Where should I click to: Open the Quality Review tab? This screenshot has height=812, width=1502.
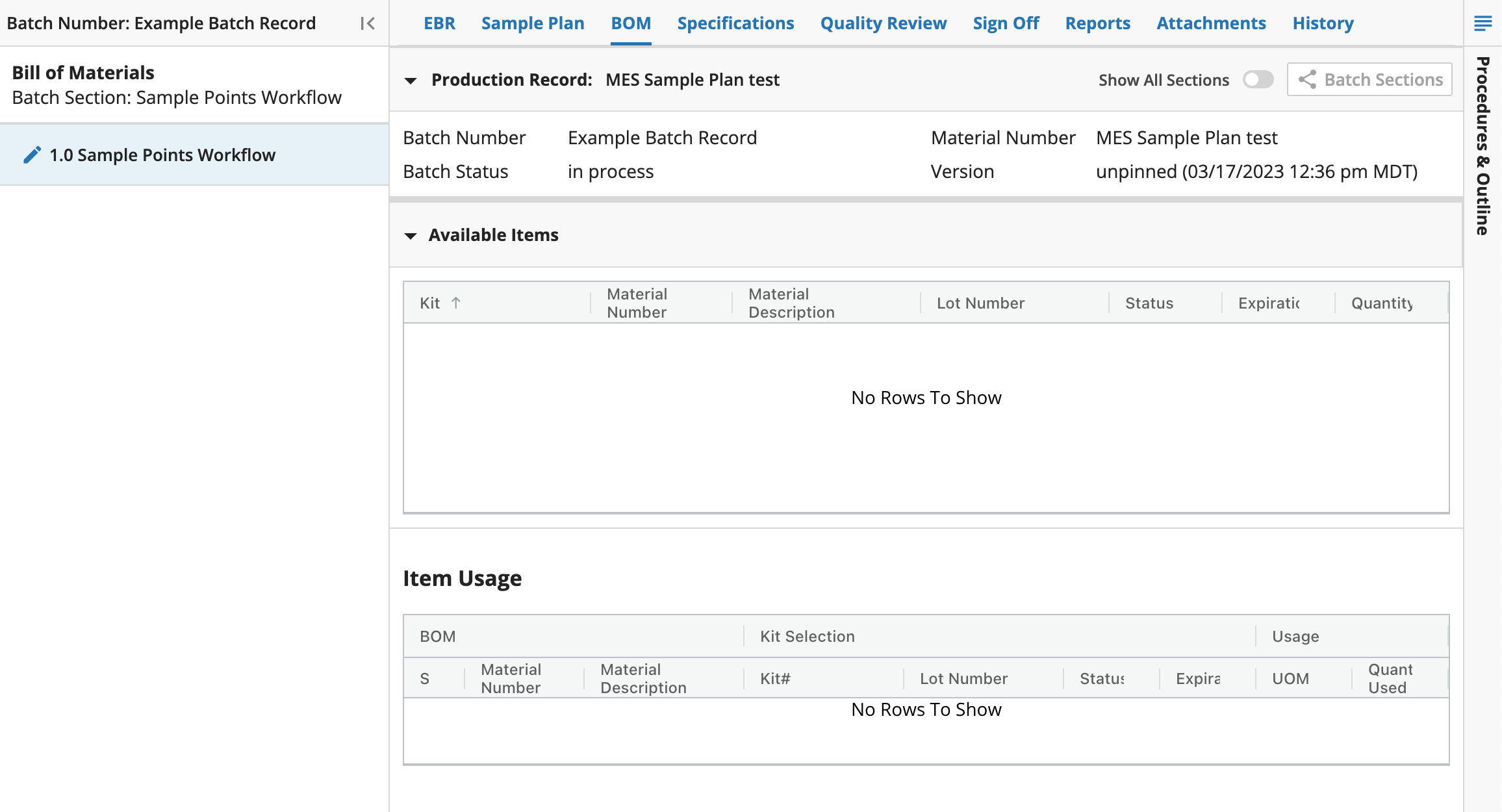(x=884, y=23)
